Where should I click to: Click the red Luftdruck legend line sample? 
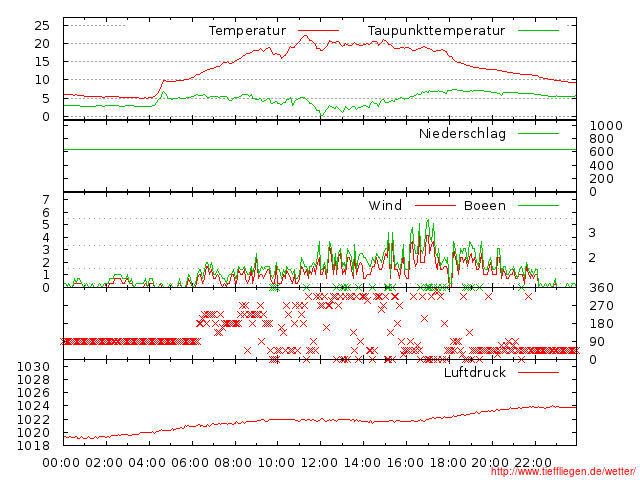click(x=538, y=372)
